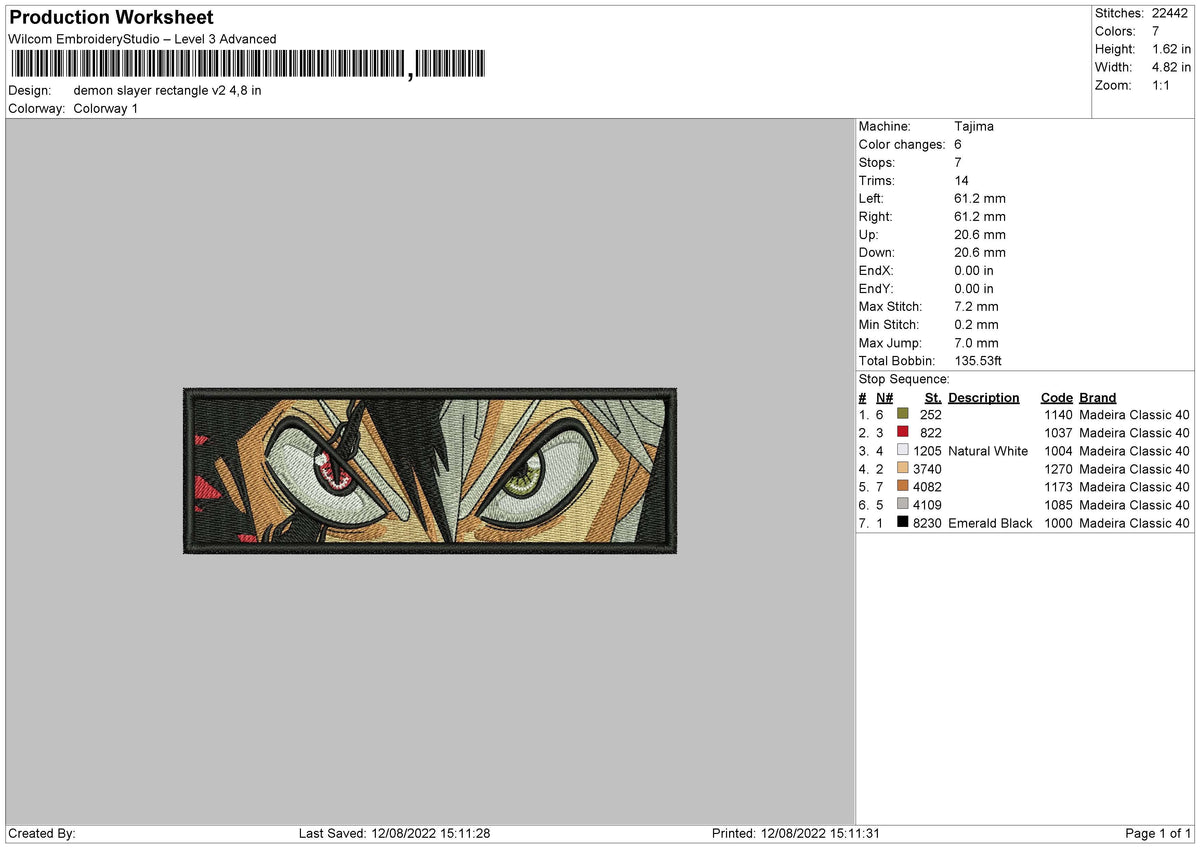This screenshot has height=848, width=1200.
Task: Select the Total Bobbin value 135.53ft
Action: tap(977, 361)
